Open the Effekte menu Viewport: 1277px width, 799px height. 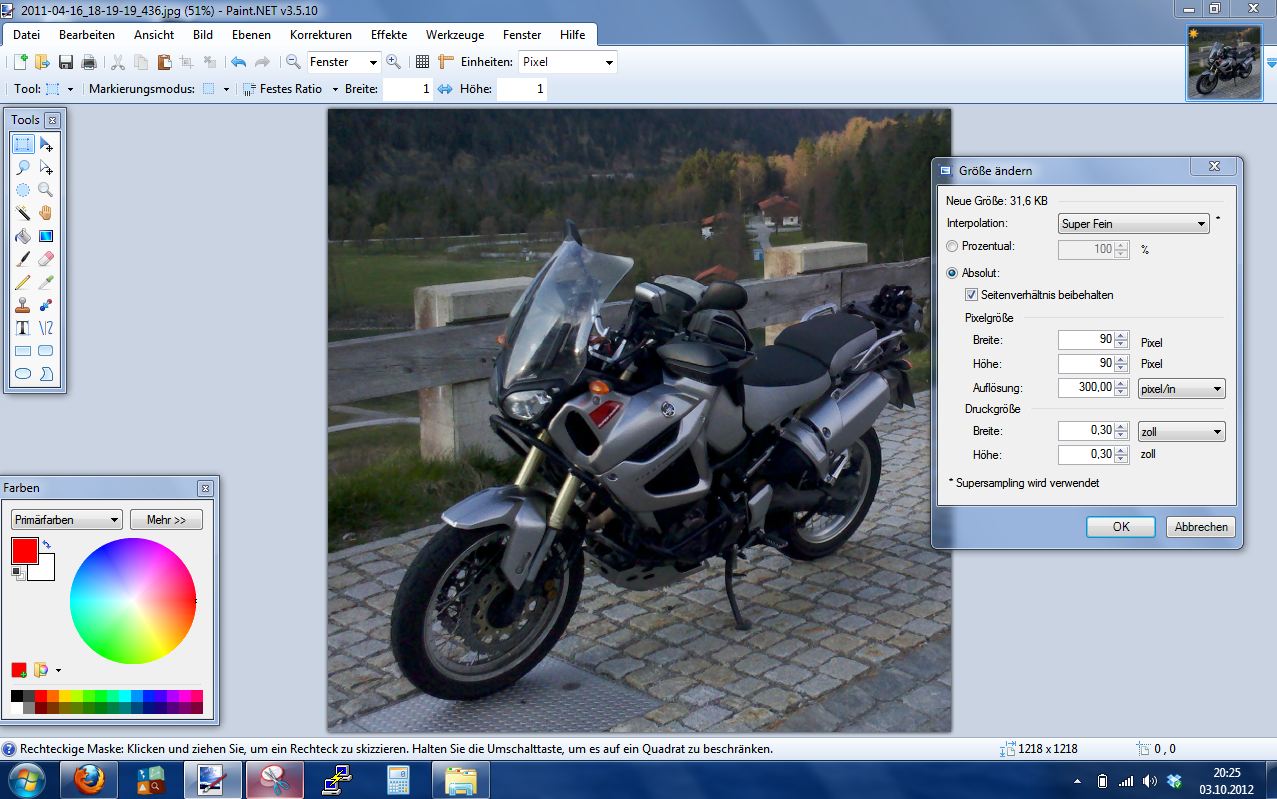pos(389,34)
